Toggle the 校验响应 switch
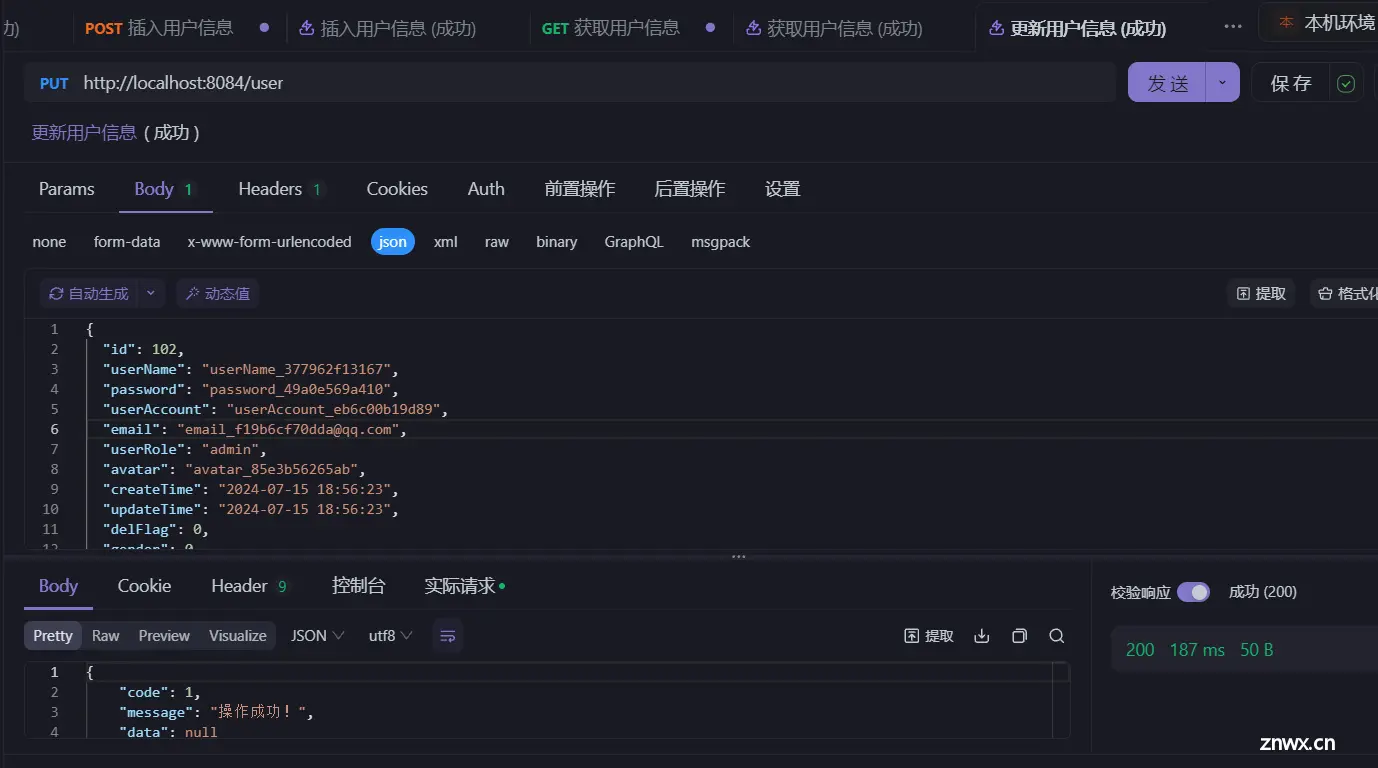The image size is (1378, 768). coord(1193,592)
